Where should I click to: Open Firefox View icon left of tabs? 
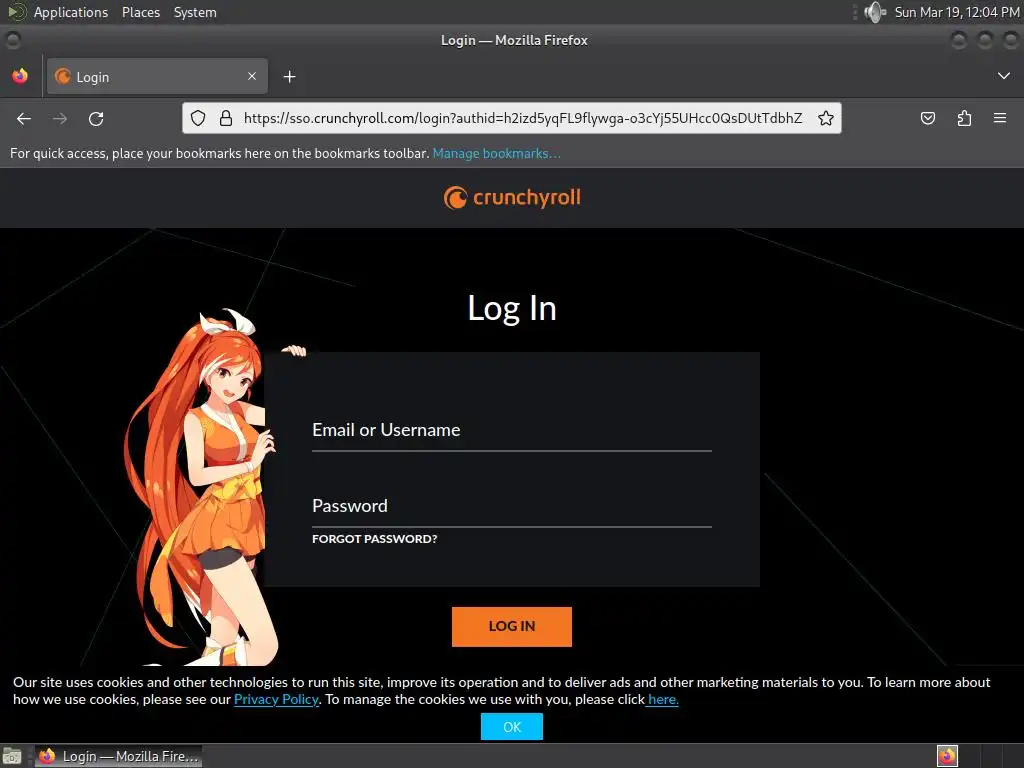tap(20, 76)
